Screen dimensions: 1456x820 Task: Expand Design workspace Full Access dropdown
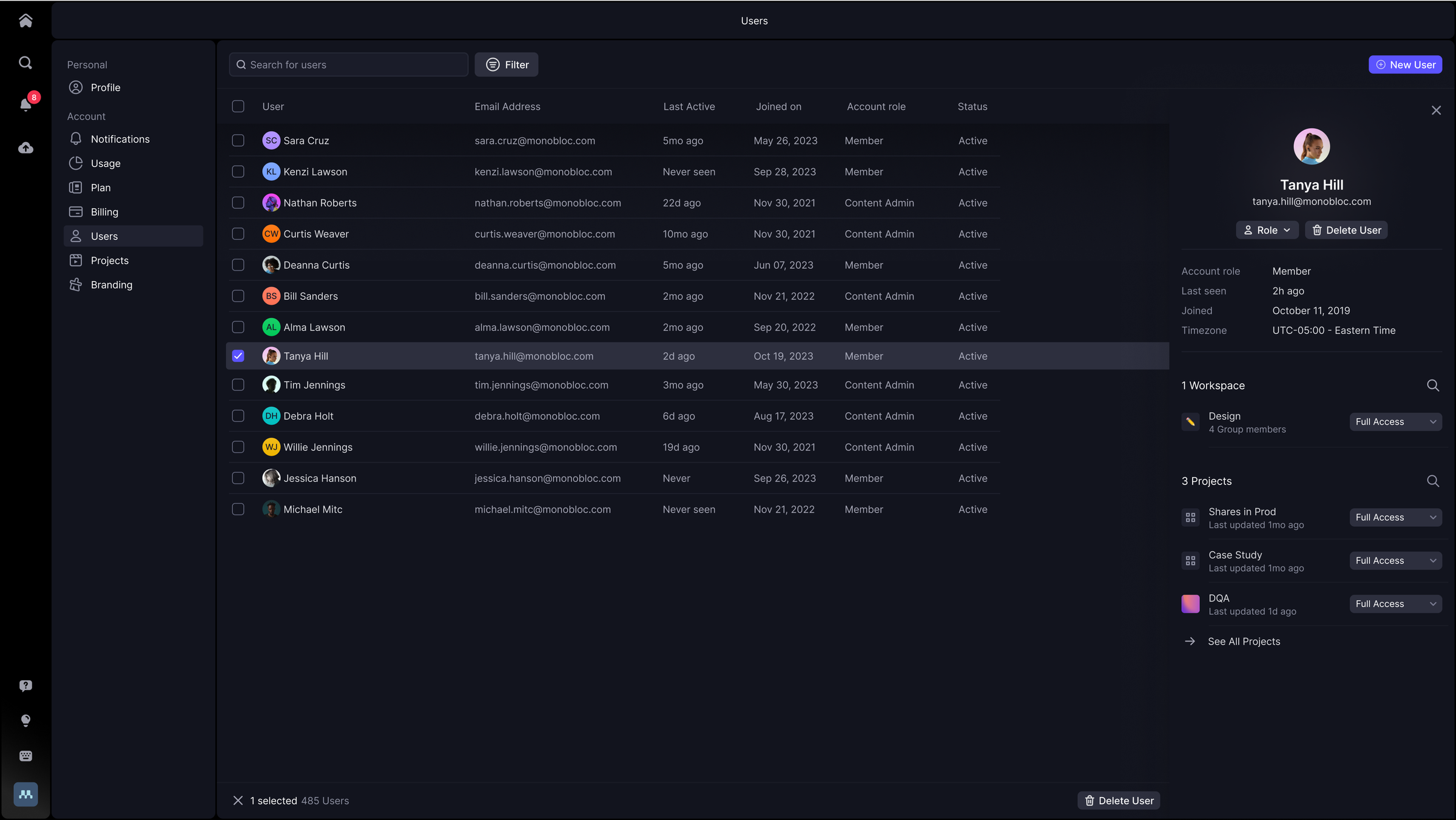click(1395, 422)
